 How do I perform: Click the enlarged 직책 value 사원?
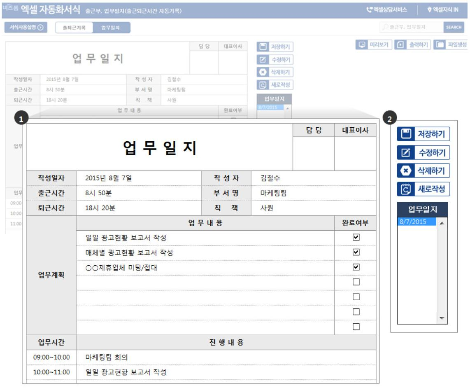tap(267, 208)
